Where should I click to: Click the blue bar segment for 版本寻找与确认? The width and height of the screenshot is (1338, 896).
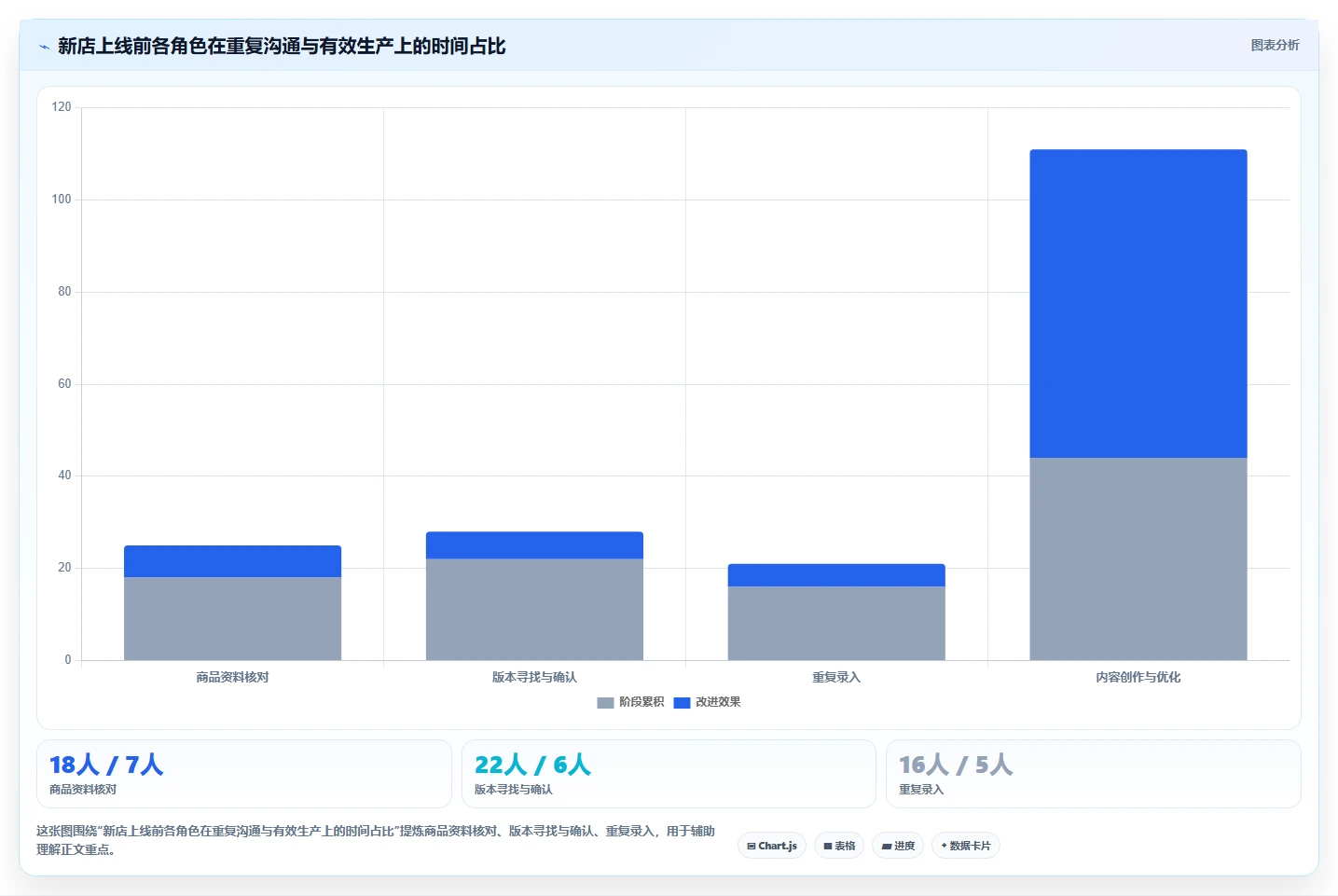pyautogui.click(x=534, y=545)
